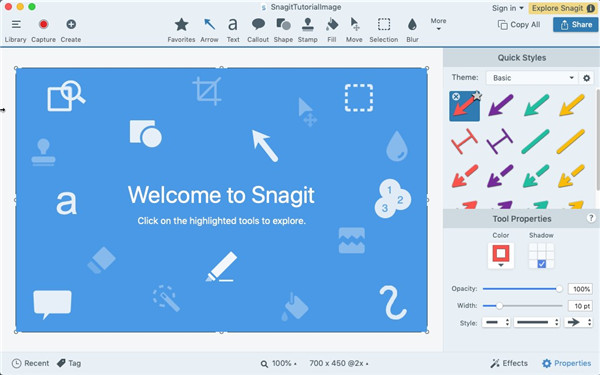Open the line dash Style dropdown

coord(496,323)
